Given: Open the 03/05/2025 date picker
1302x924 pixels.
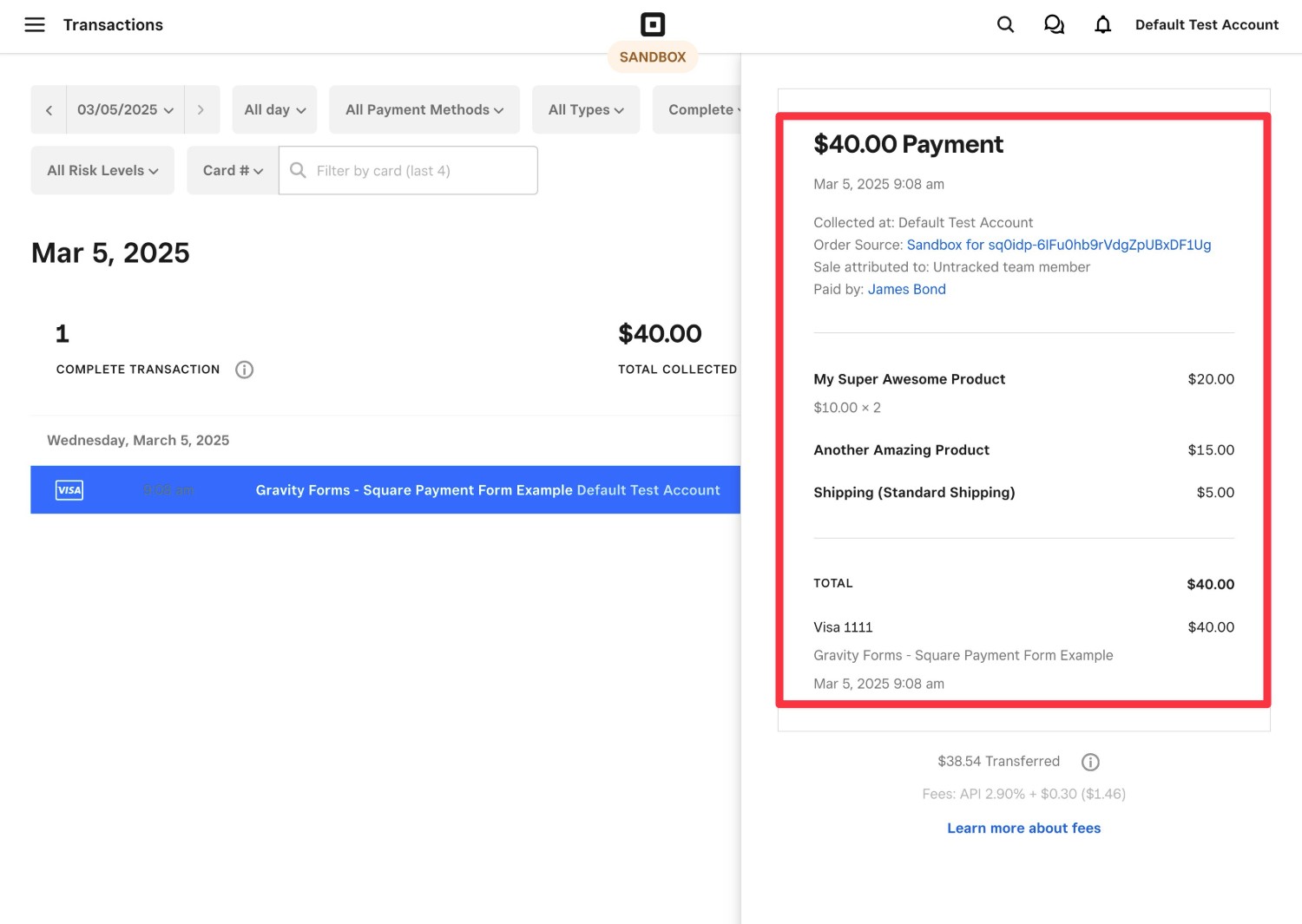Looking at the screenshot, I should point(125,110).
